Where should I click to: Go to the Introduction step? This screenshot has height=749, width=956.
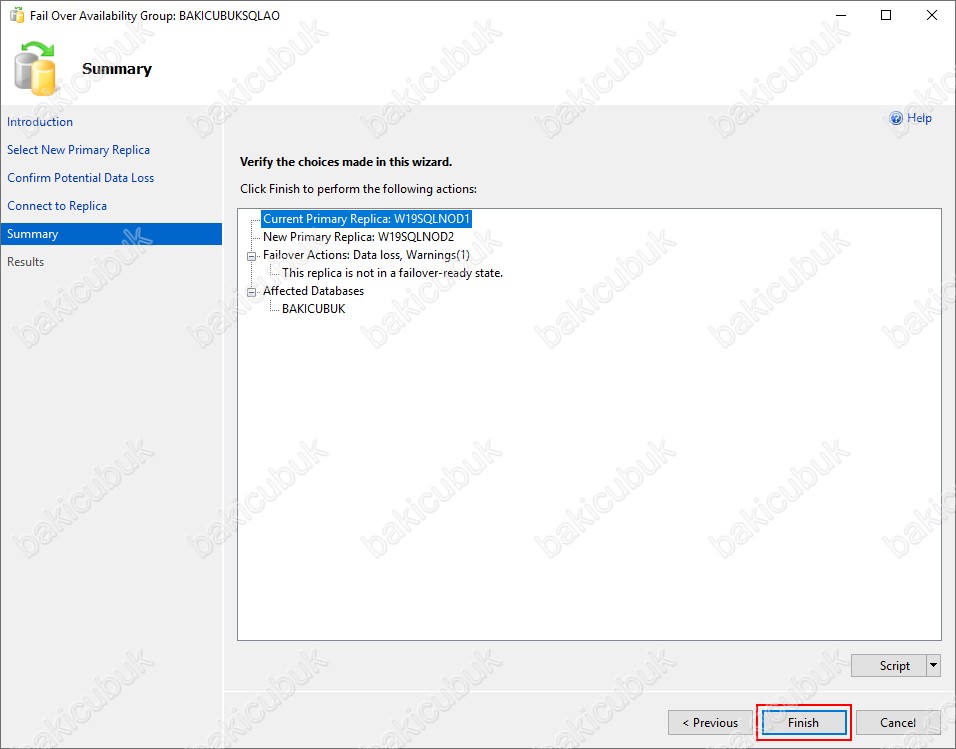40,122
